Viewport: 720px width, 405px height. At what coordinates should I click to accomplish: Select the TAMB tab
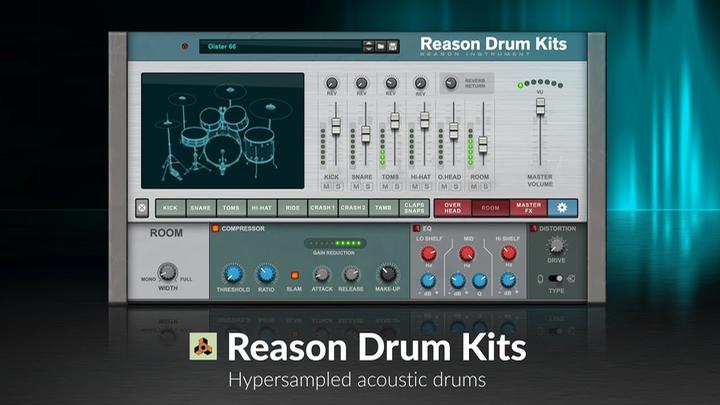click(x=383, y=208)
